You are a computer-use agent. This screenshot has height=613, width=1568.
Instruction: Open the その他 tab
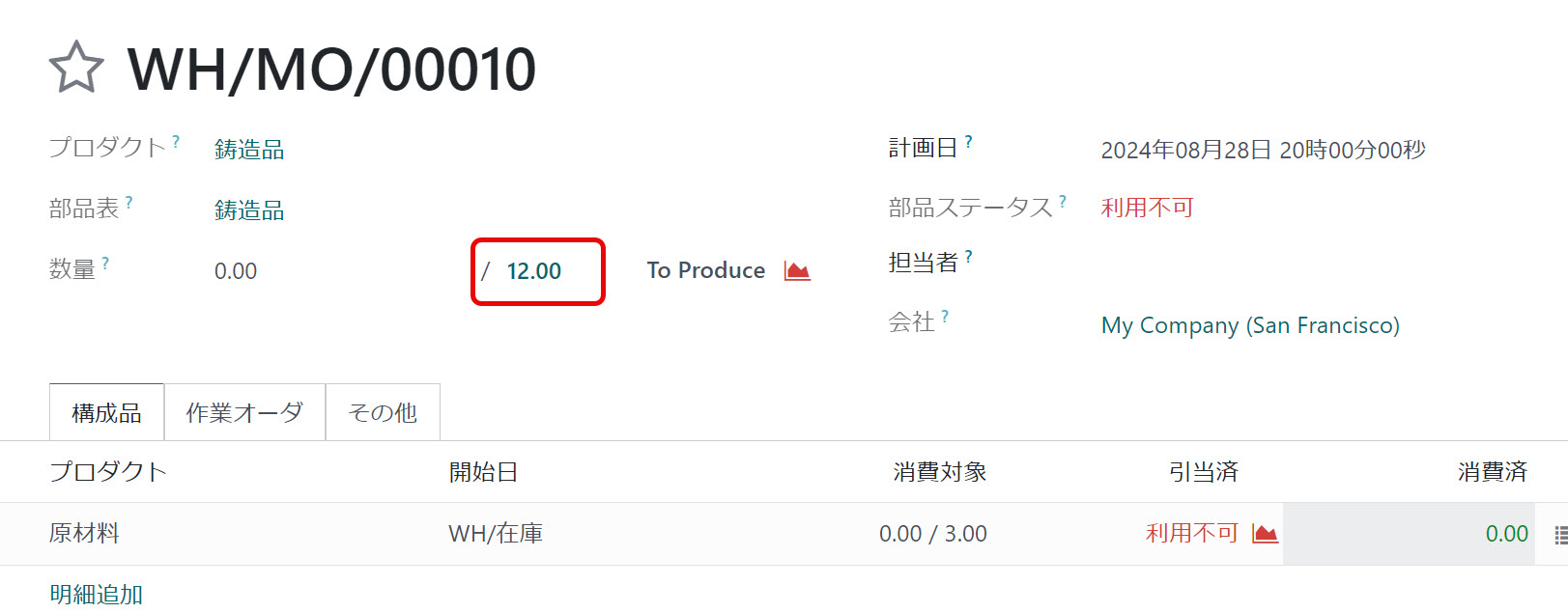383,413
